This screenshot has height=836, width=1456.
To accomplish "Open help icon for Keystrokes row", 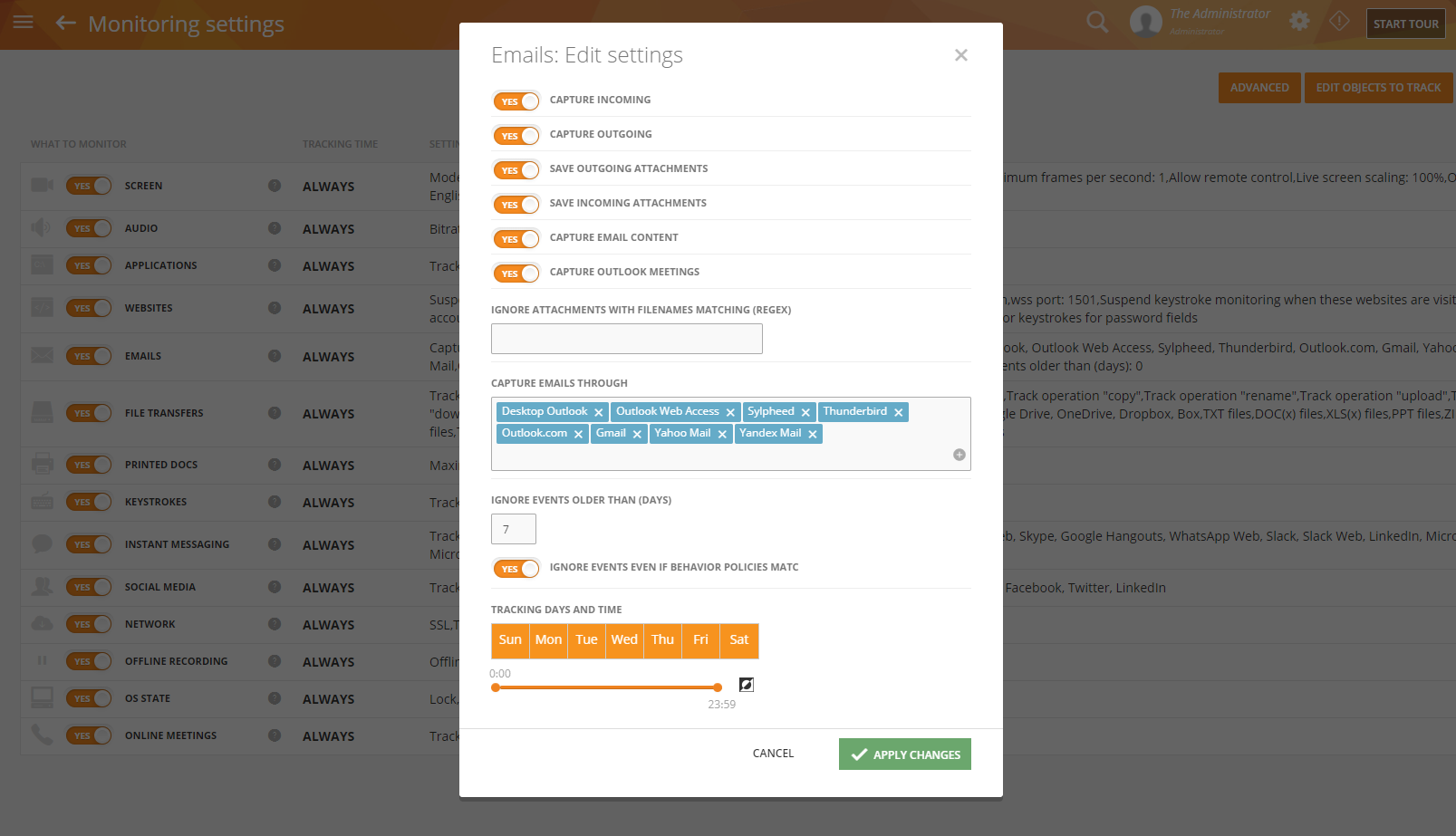I will pos(275,502).
